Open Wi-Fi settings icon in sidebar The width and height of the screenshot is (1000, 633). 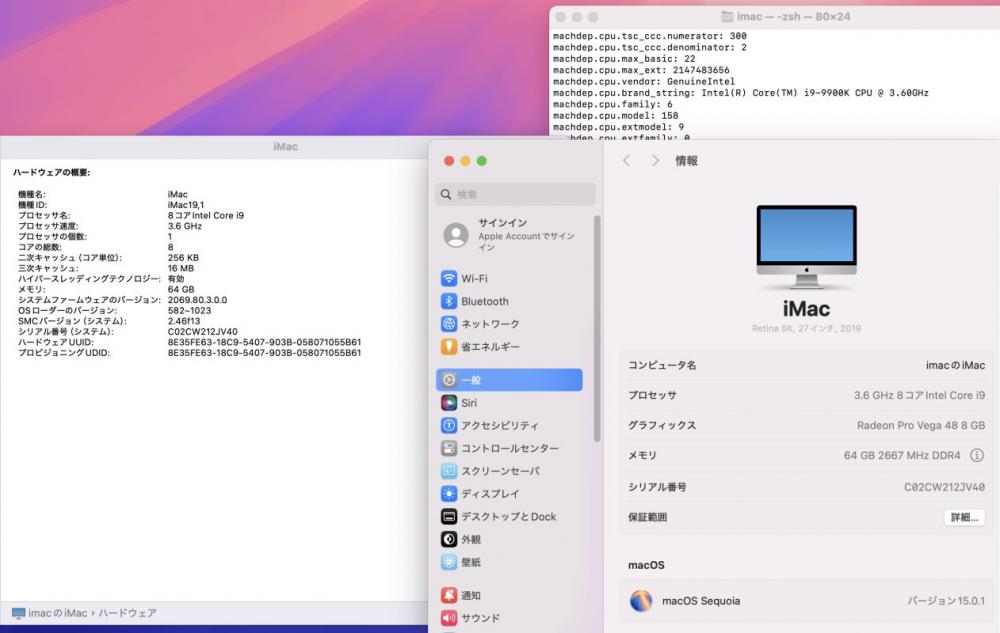click(x=449, y=279)
